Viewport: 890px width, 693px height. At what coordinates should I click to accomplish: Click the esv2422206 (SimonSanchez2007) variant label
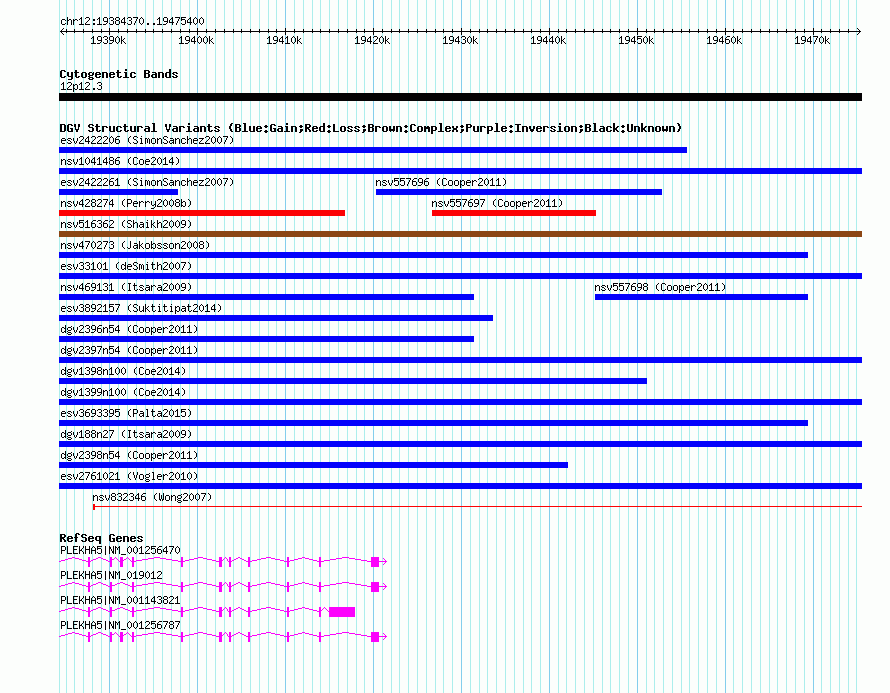(x=147, y=140)
